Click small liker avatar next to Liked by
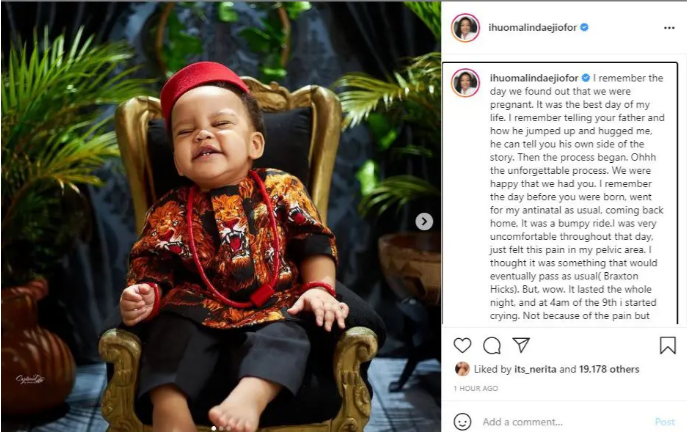Image resolution: width=693 pixels, height=434 pixels. click(462, 369)
